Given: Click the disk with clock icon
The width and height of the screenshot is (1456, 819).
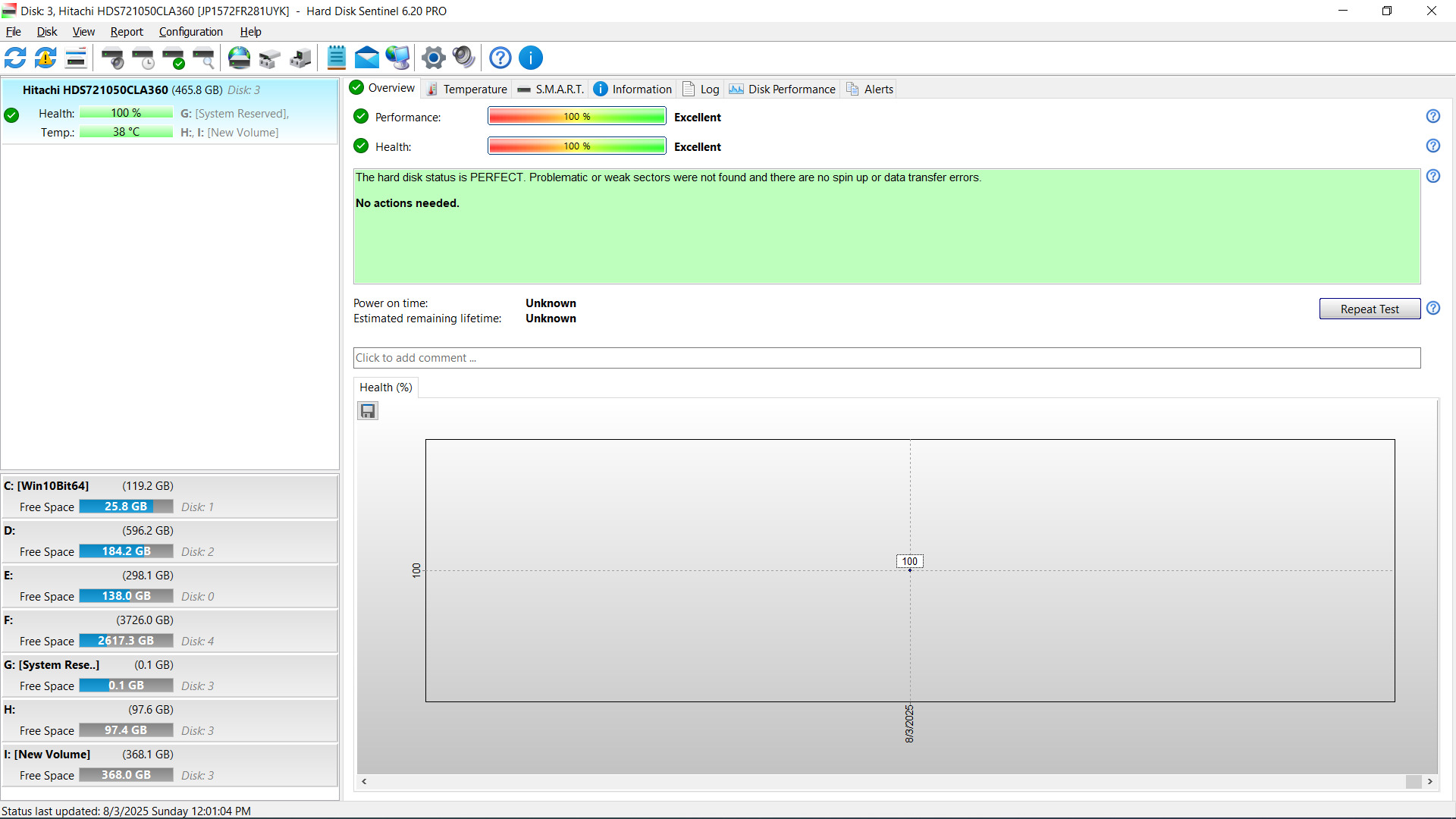Looking at the screenshot, I should 143,58.
